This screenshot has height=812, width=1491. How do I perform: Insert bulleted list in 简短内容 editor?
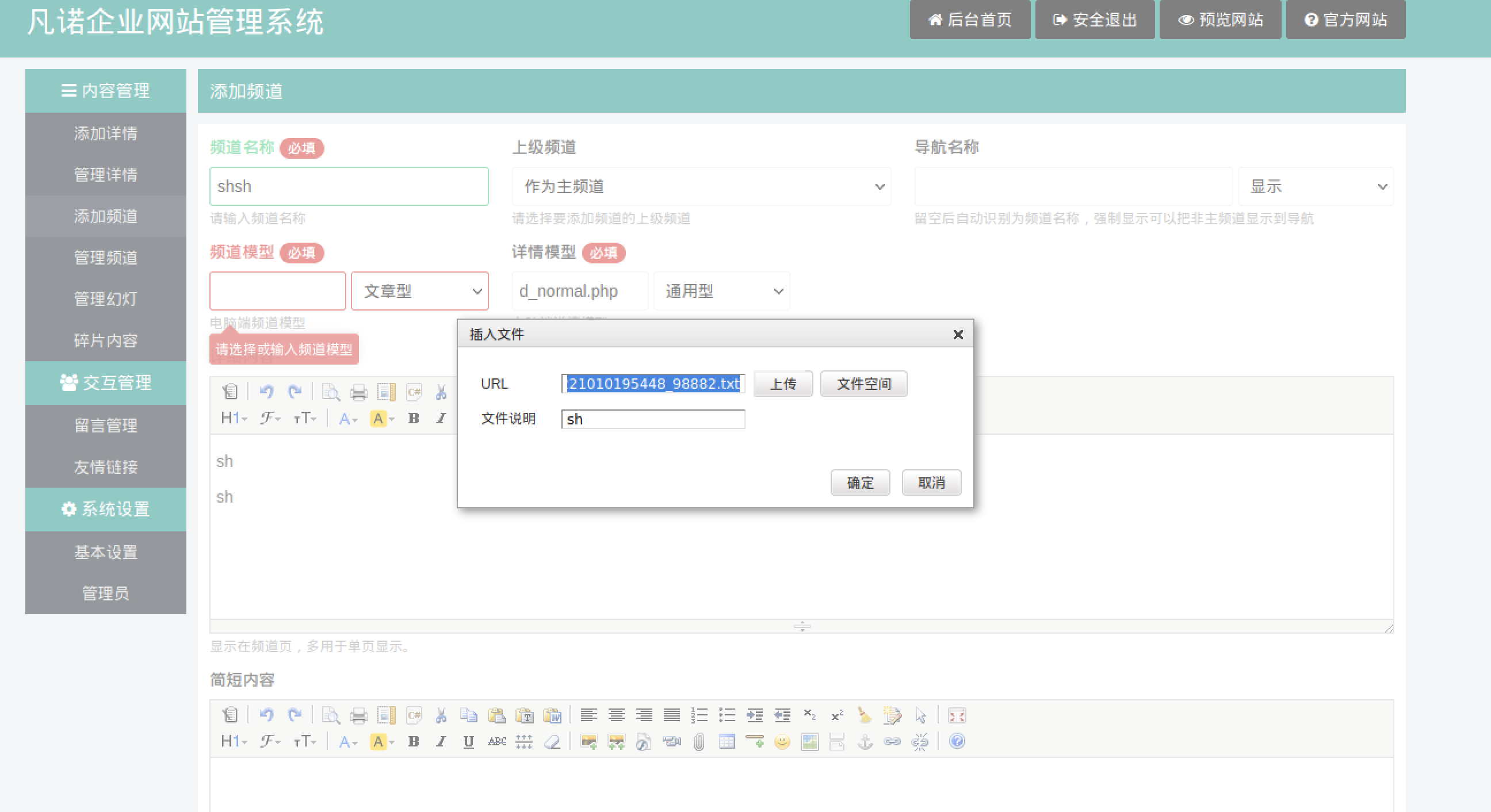pos(727,715)
